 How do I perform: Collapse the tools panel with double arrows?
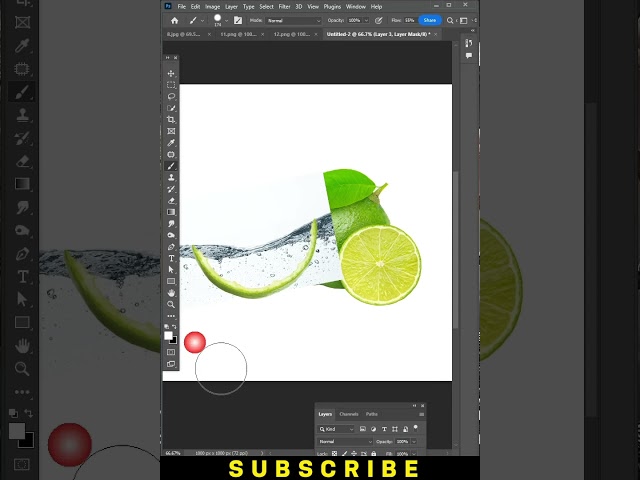[167, 58]
